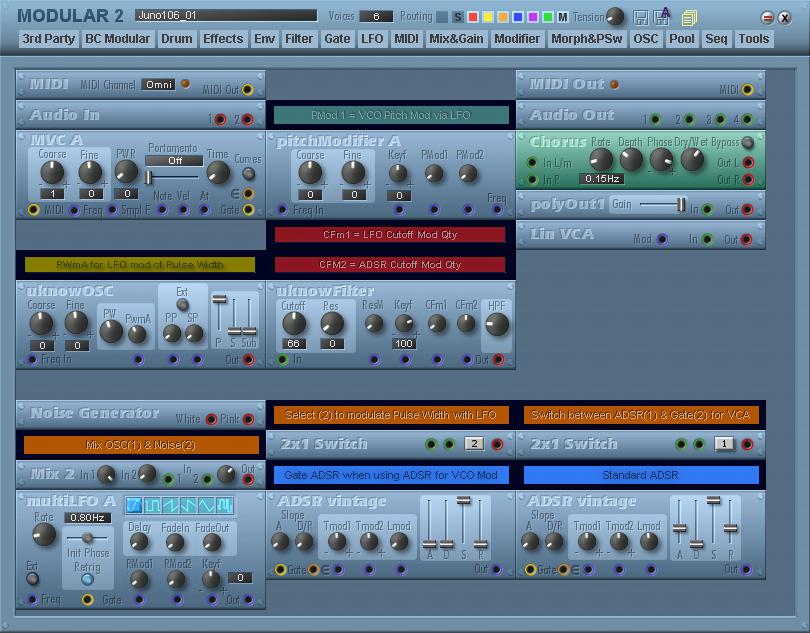This screenshot has width=810, height=633.
Task: Click the Tools button
Action: pyautogui.click(x=754, y=39)
